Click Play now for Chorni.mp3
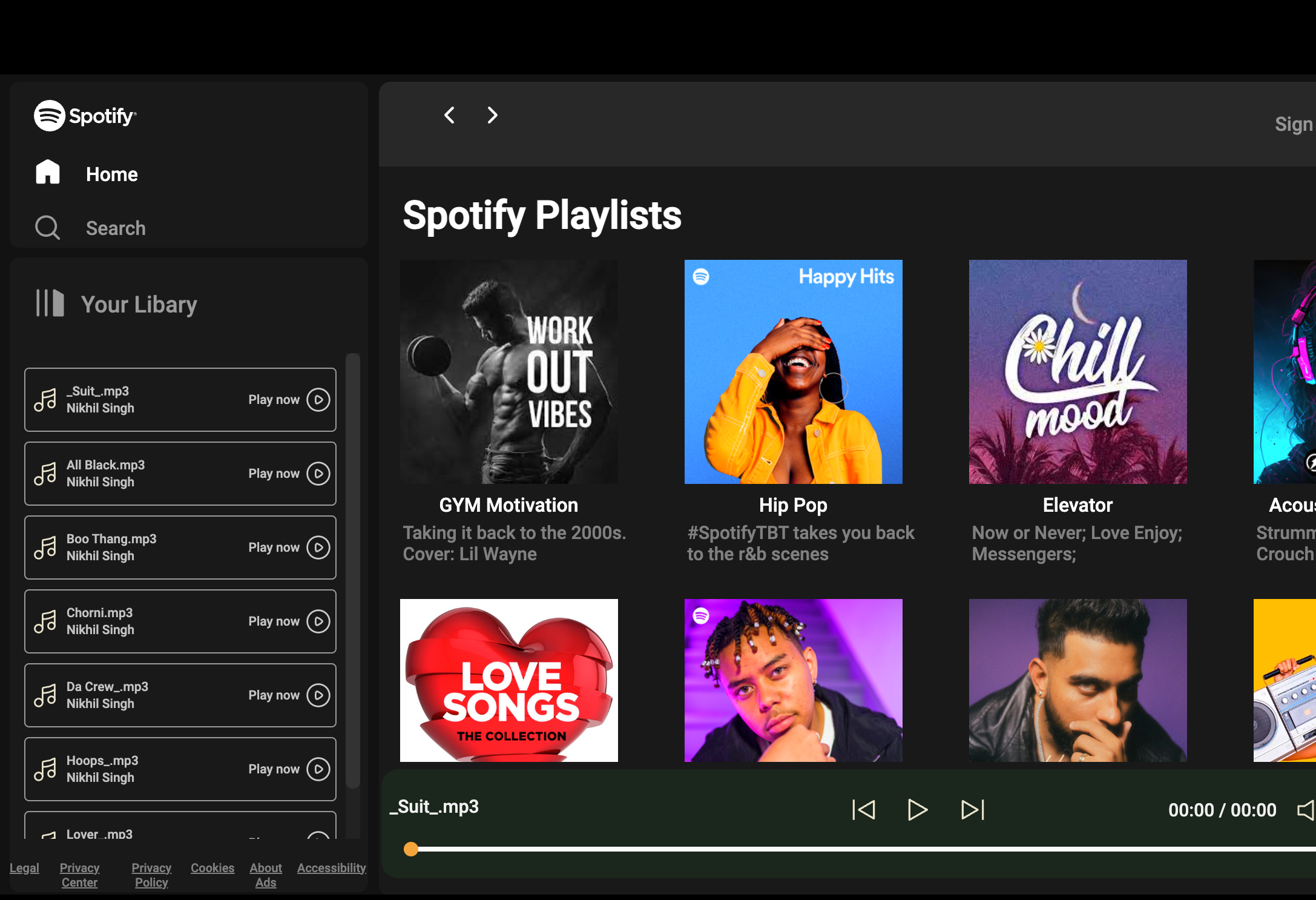1316x900 pixels. (274, 621)
